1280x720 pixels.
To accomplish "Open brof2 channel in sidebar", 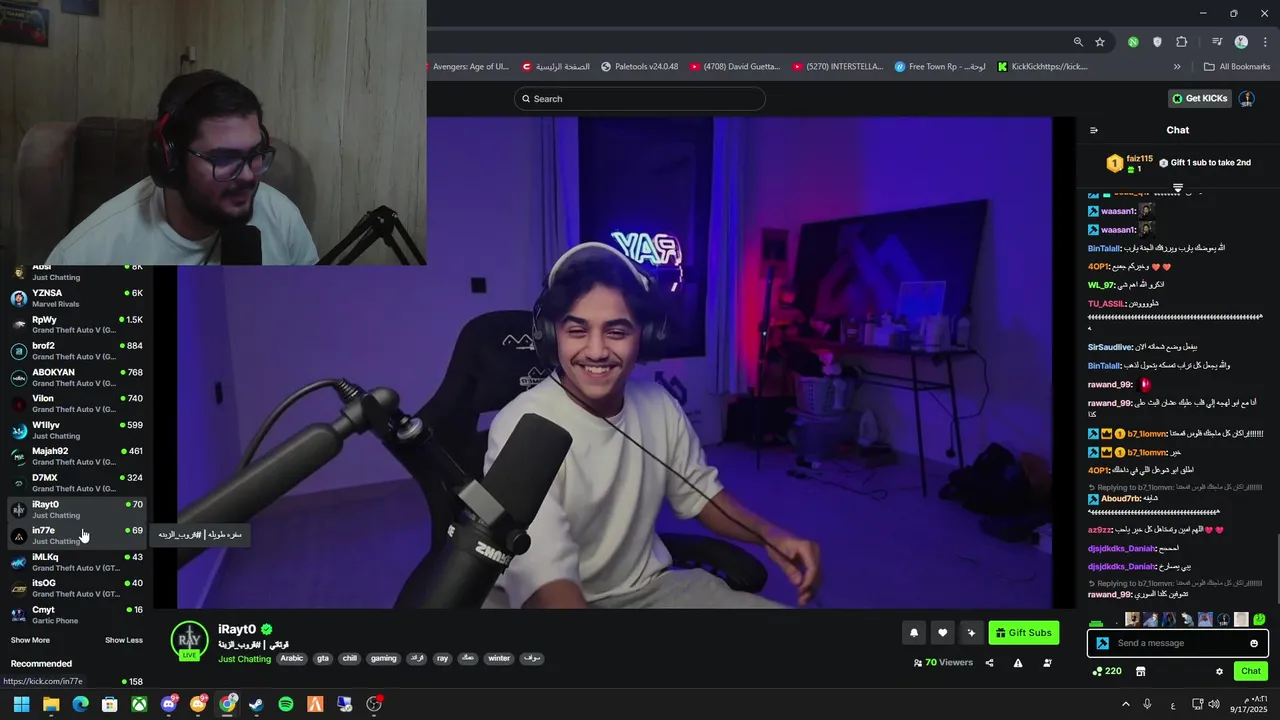I will coord(76,351).
